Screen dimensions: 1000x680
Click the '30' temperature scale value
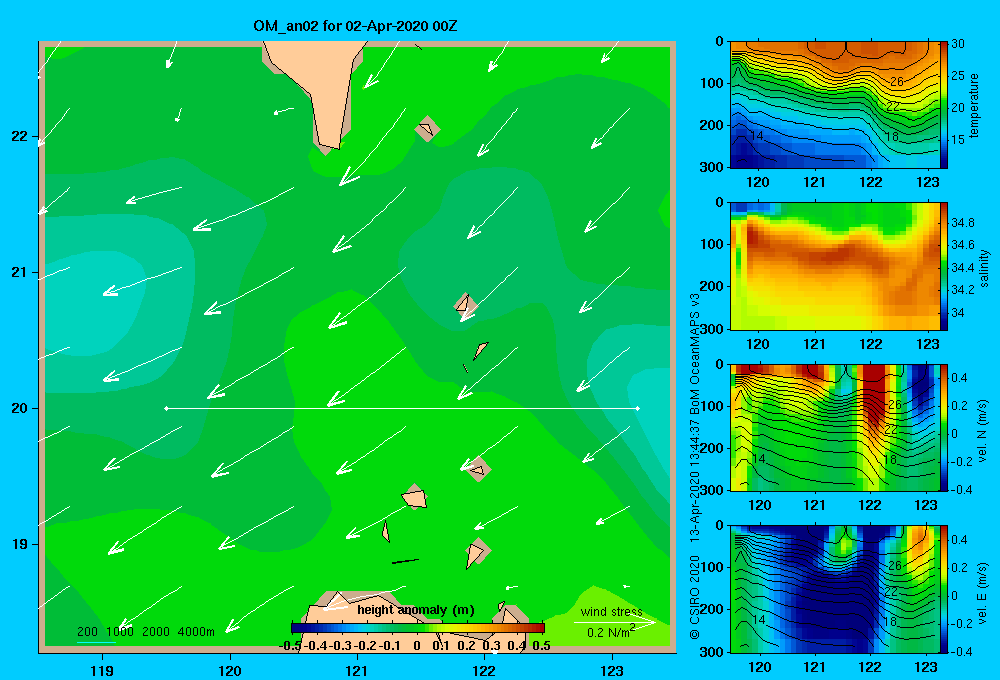(957, 44)
